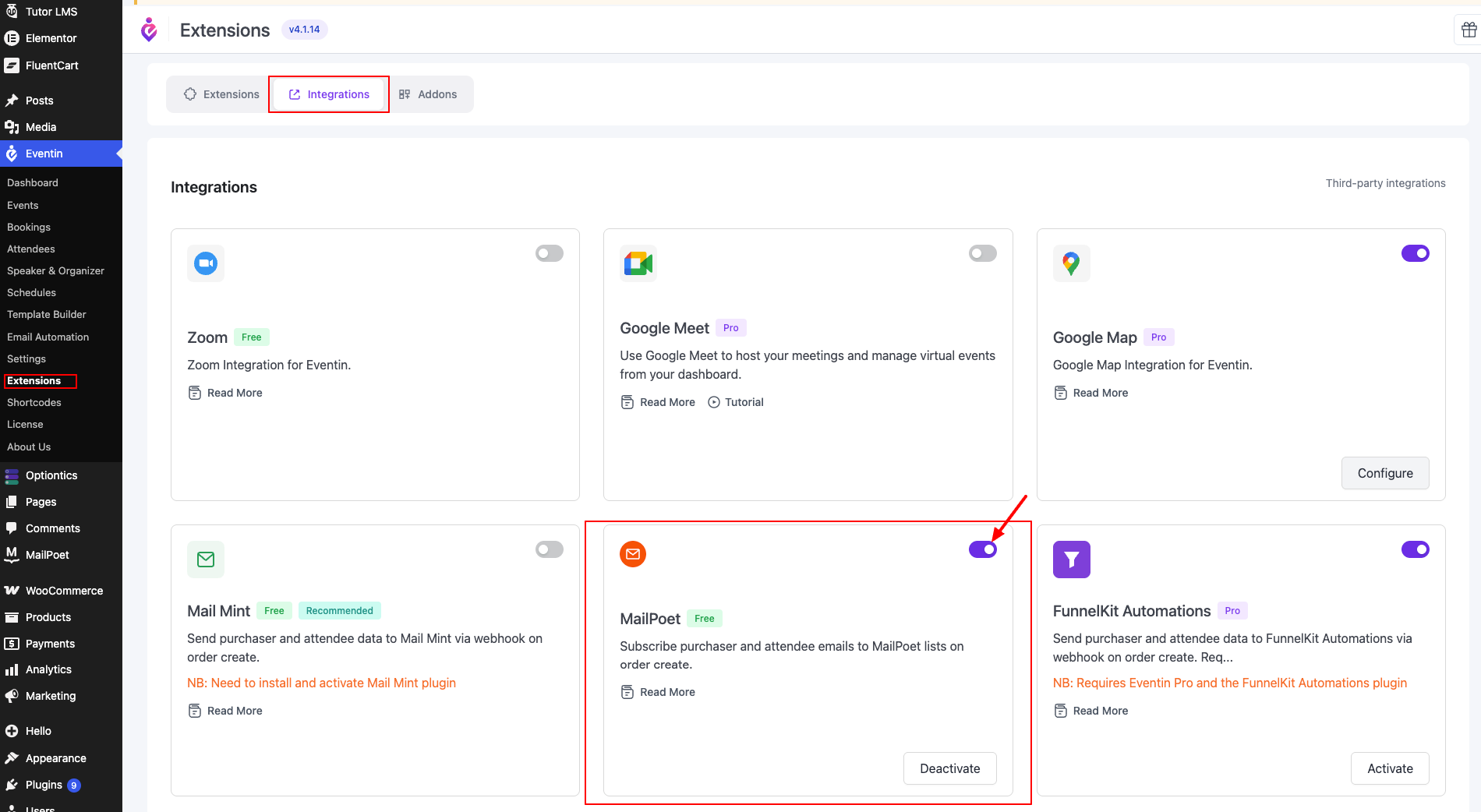Click the Tutor LMS sidebar icon
Viewport: 1481px width, 812px height.
[x=12, y=11]
